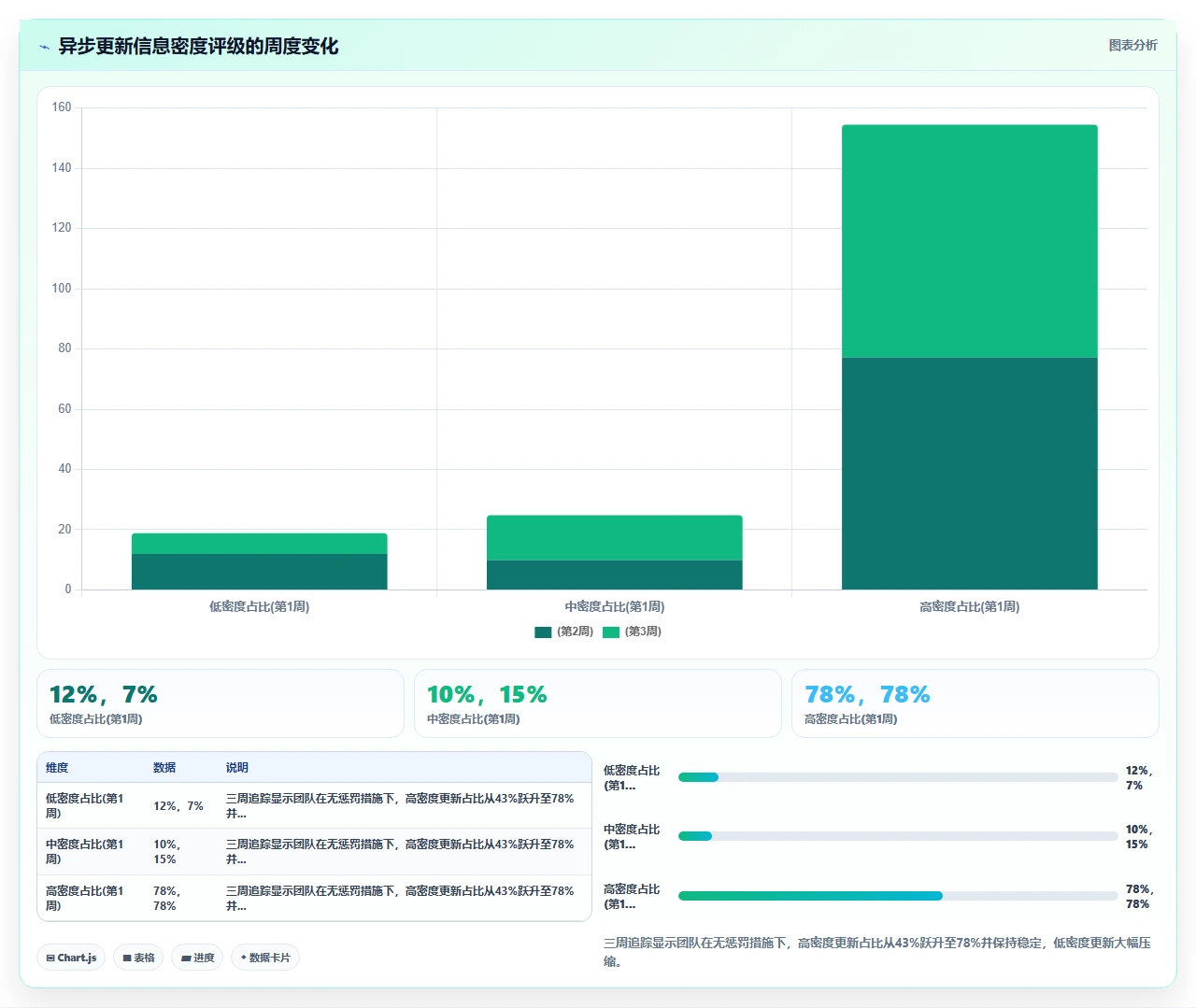Select the 高密度占比 table row
The image size is (1196, 1008).
(314, 898)
